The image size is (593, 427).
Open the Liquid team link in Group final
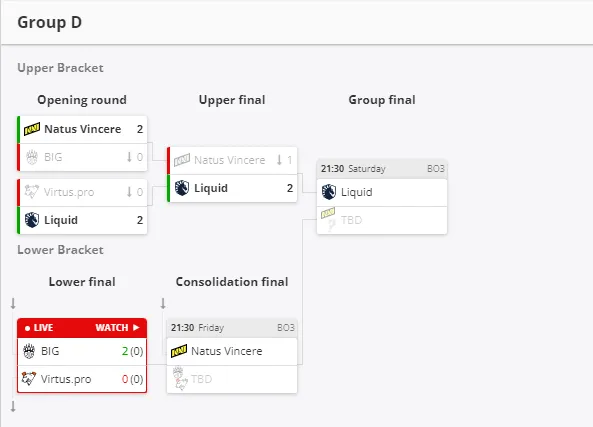pos(357,192)
